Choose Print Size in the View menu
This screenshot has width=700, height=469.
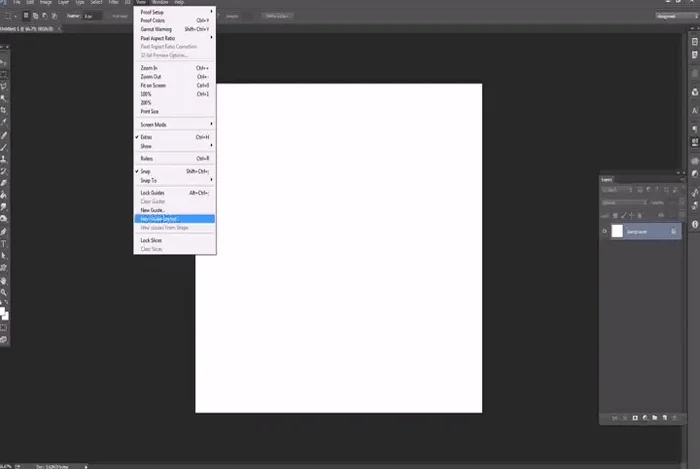pyautogui.click(x=175, y=111)
